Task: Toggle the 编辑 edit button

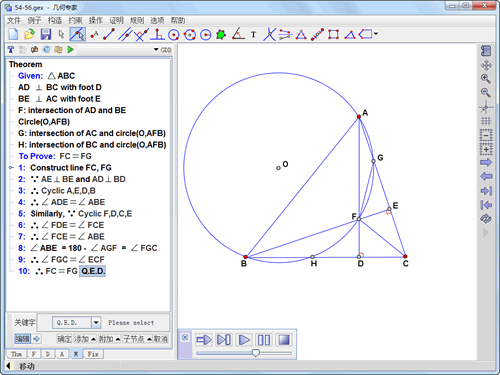Action: click(x=22, y=339)
